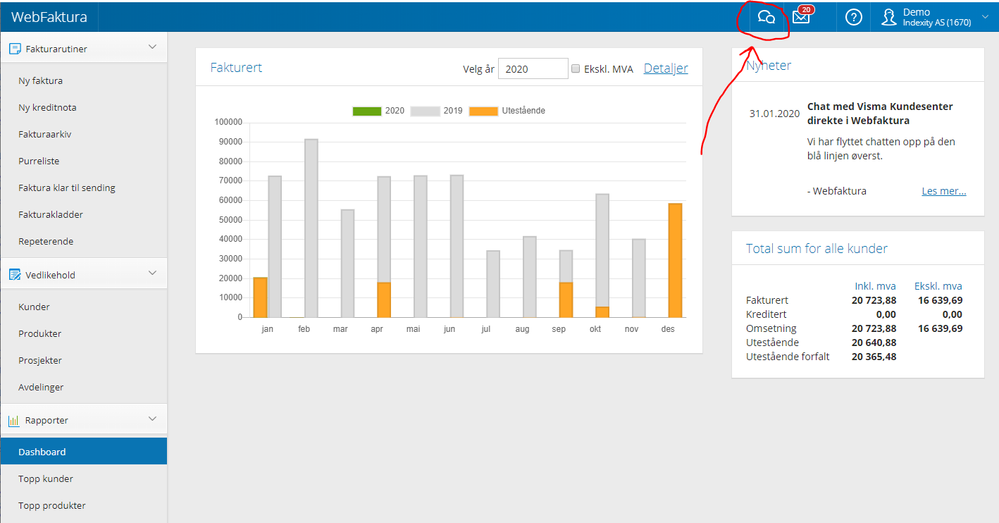
Task: Click the Total sum for alle kunder heading
Action: click(817, 248)
